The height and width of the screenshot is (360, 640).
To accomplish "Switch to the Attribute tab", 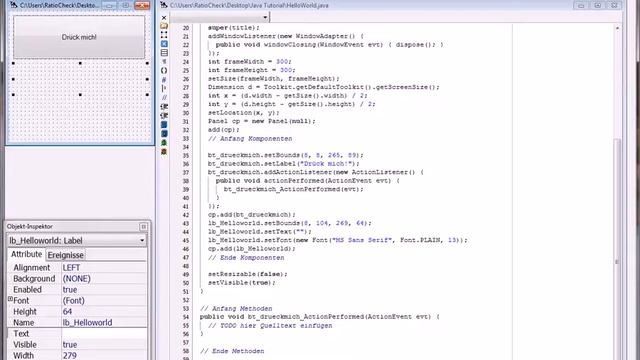I will (26, 254).
